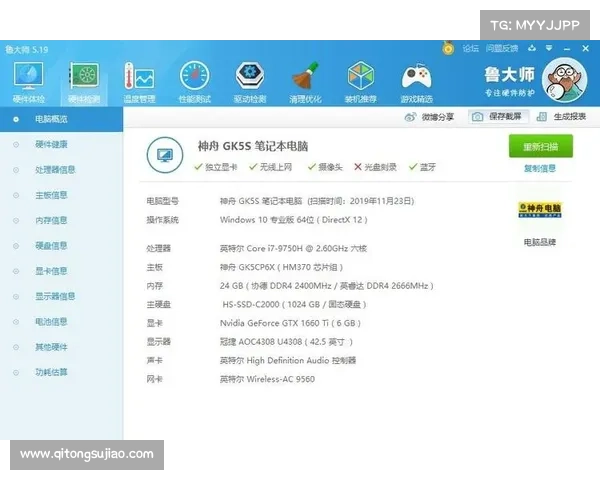The image size is (600, 480).
Task: Open 装机推荐 cube icon
Action: (x=360, y=79)
